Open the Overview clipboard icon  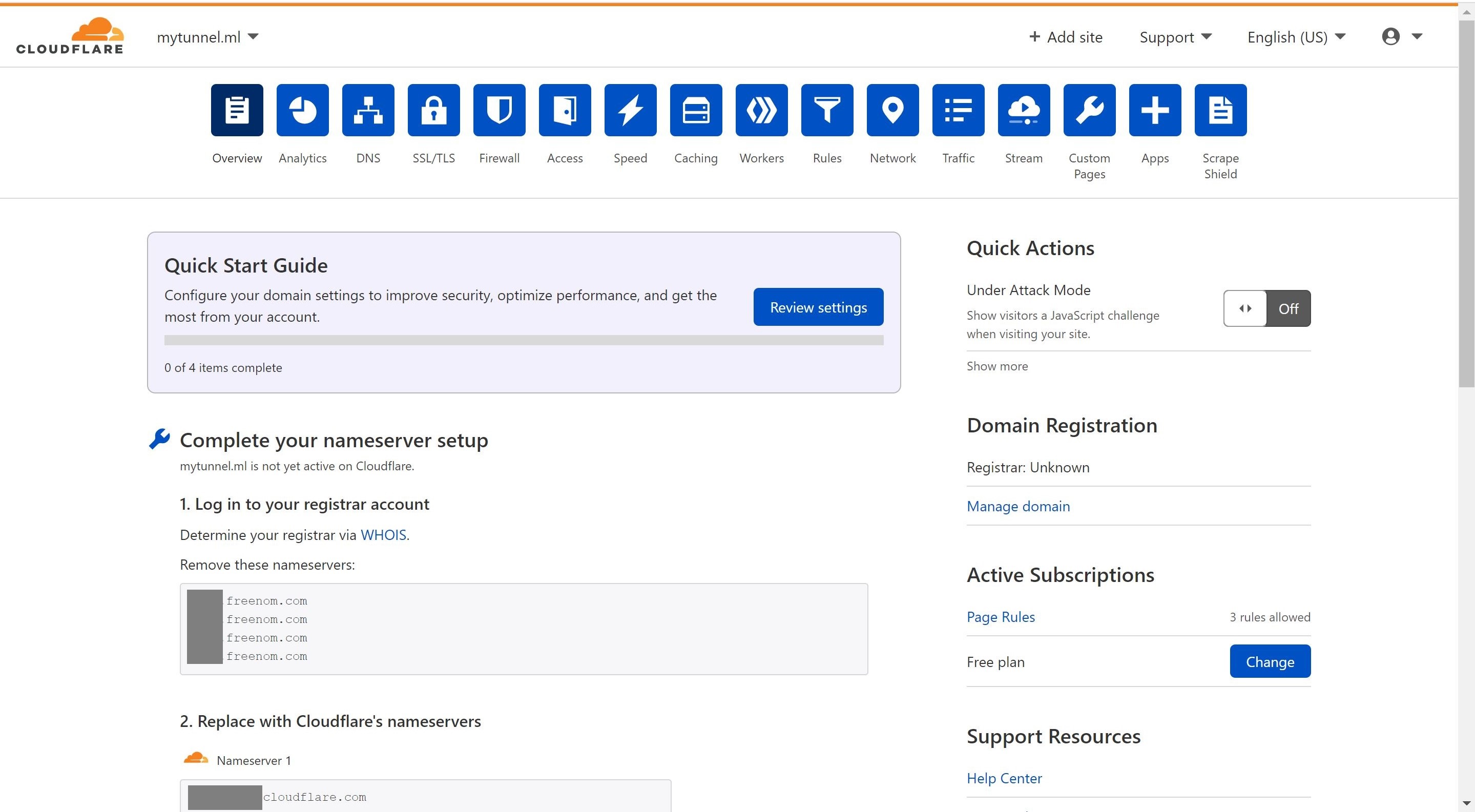click(x=237, y=110)
